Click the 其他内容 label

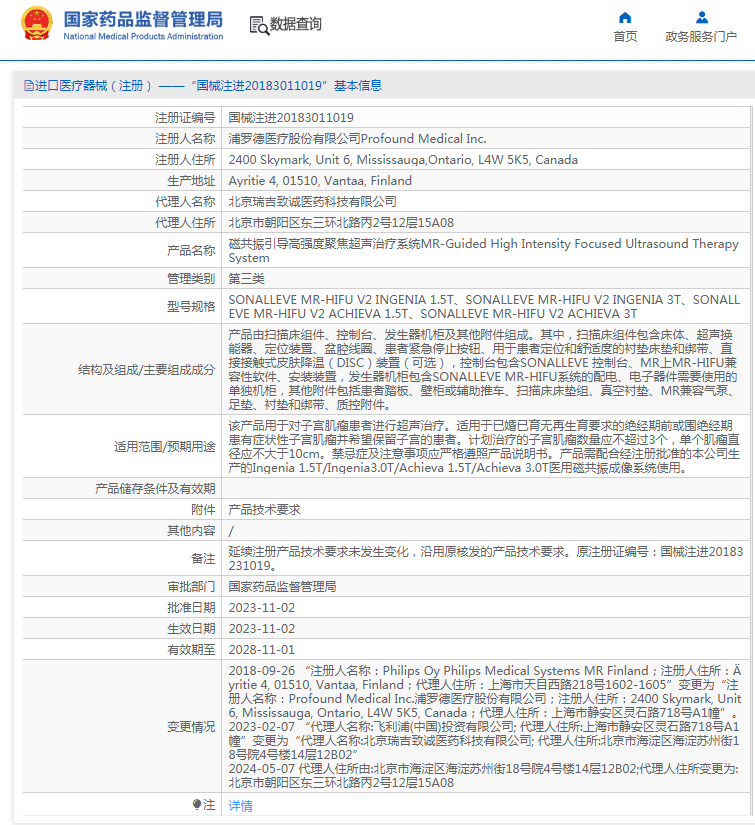(191, 530)
